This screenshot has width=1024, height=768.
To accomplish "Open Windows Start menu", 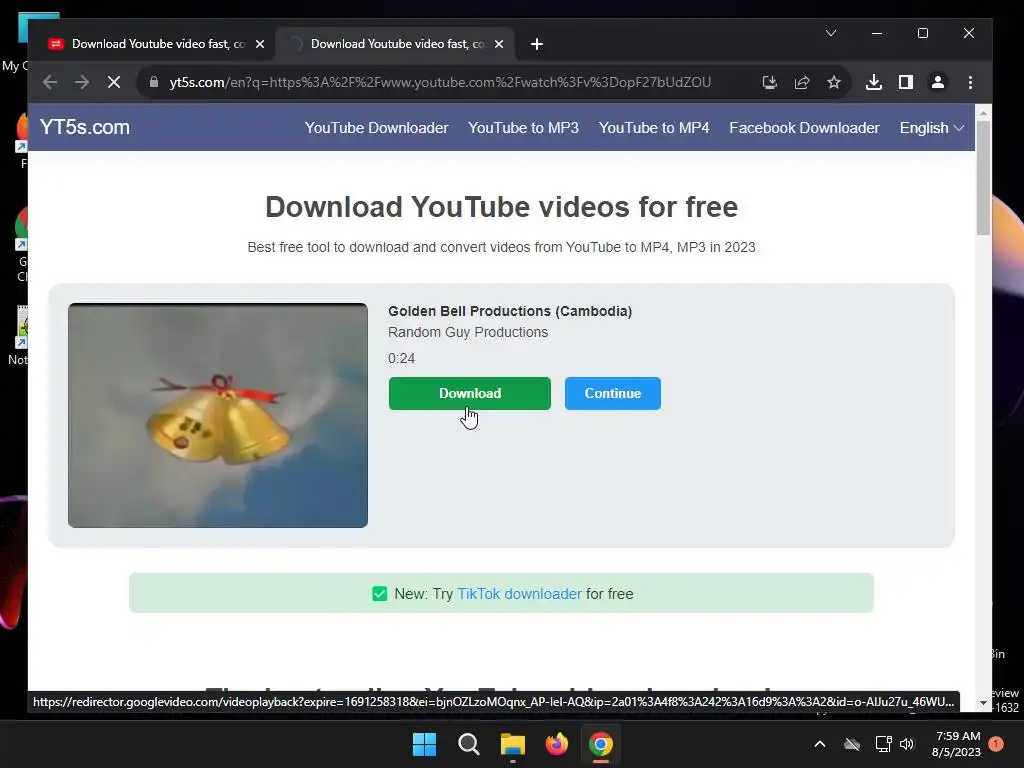I will (x=424, y=744).
